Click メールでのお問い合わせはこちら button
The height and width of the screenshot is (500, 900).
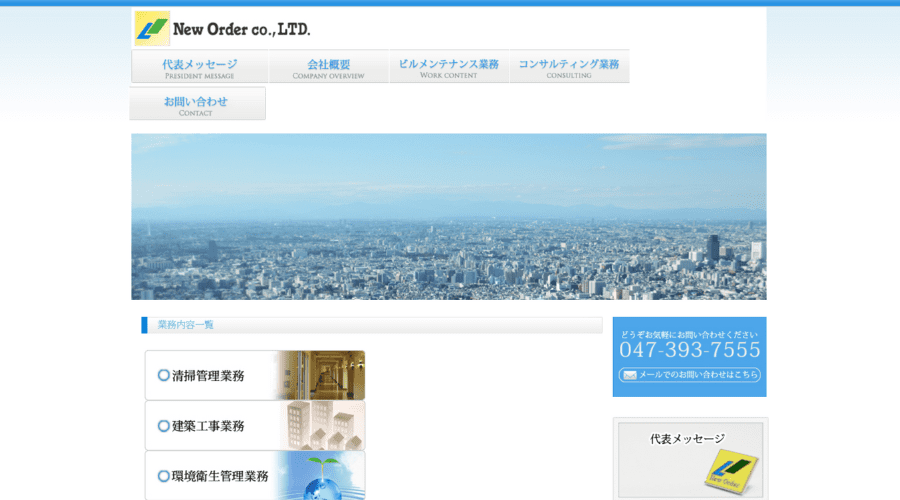(689, 375)
